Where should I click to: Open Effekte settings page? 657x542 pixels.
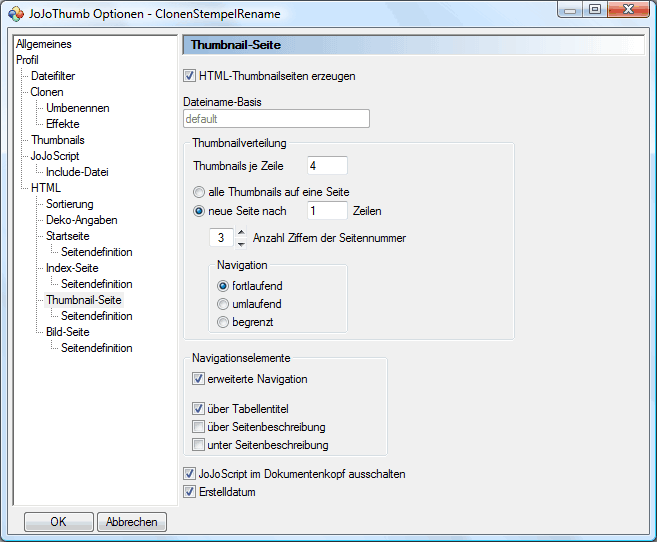pos(62,124)
